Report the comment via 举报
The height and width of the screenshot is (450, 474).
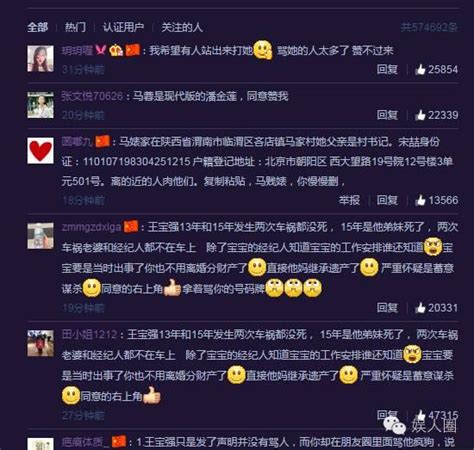point(349,200)
